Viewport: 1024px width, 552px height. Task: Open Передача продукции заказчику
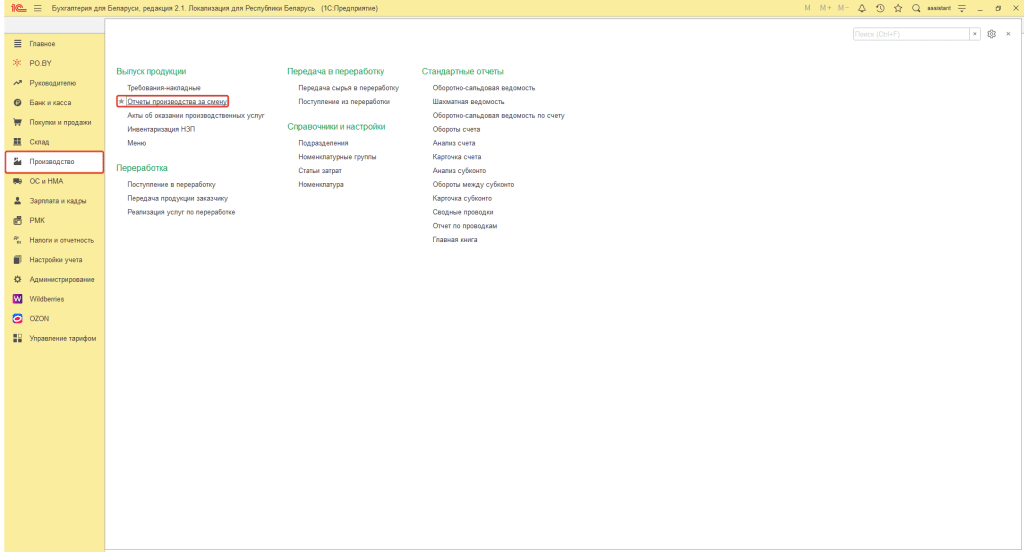(x=178, y=198)
